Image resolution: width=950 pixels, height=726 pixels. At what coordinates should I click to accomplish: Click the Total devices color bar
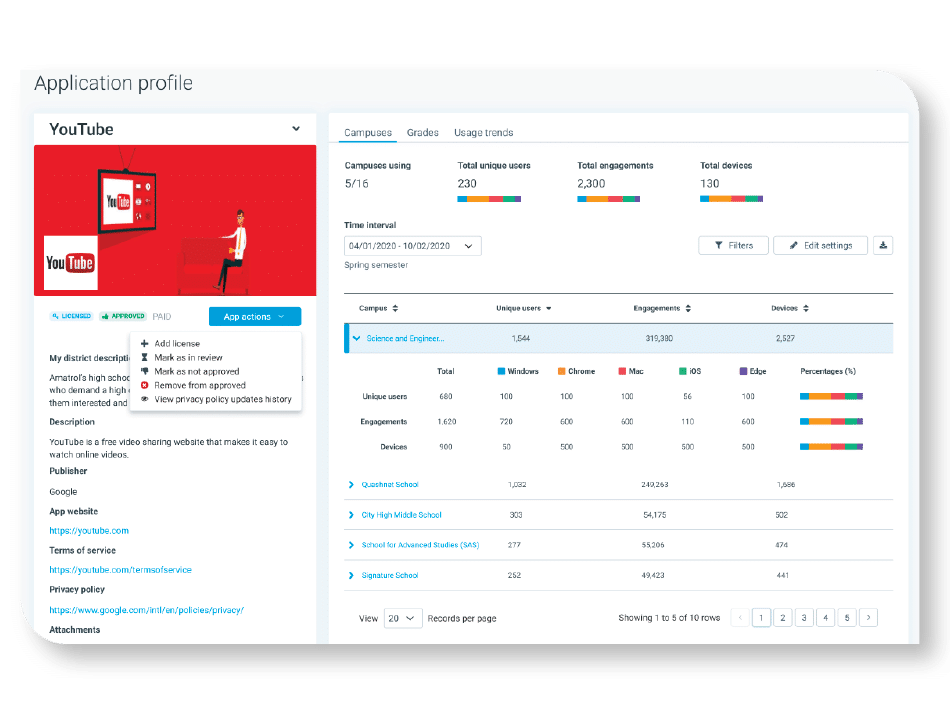click(731, 199)
